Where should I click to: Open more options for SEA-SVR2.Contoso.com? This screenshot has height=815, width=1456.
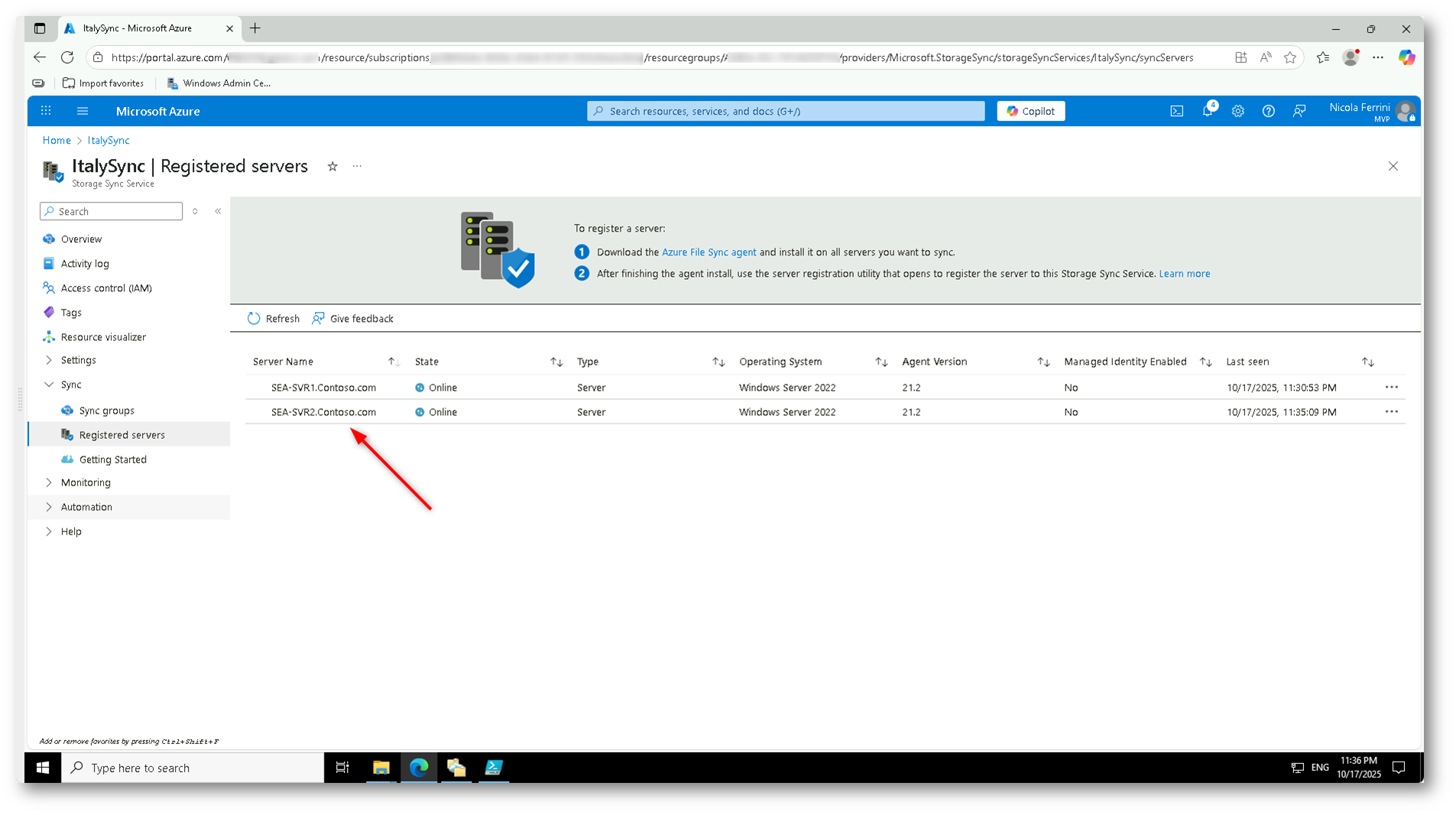pos(1391,412)
